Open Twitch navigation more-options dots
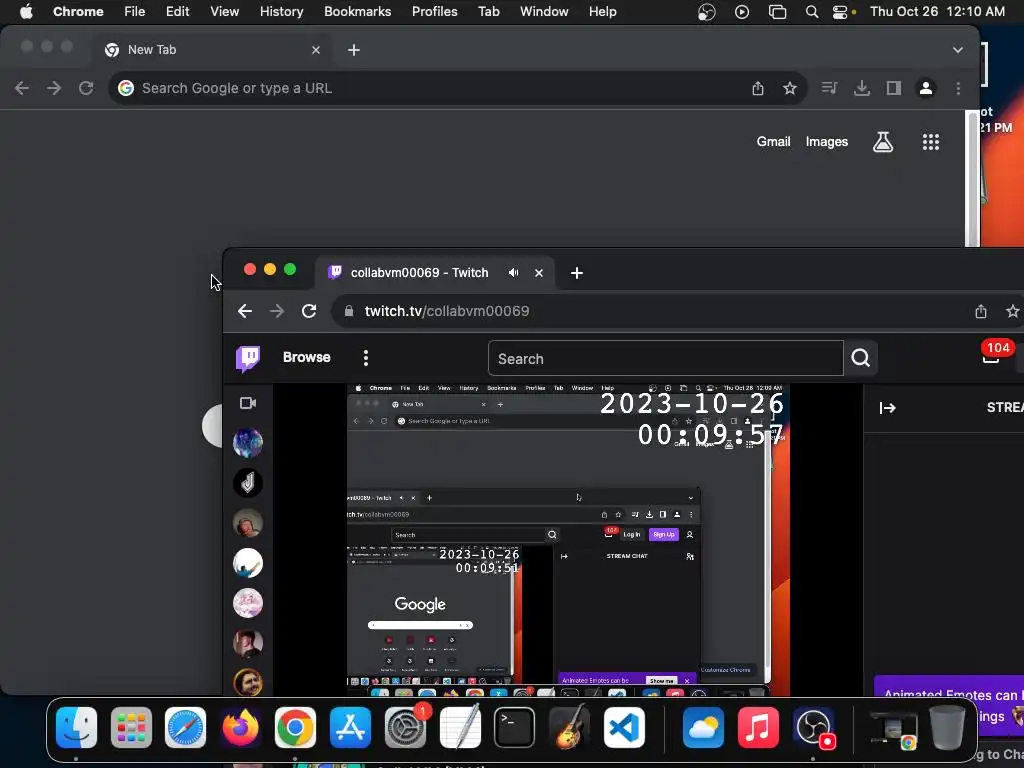The image size is (1024, 768). [x=366, y=358]
